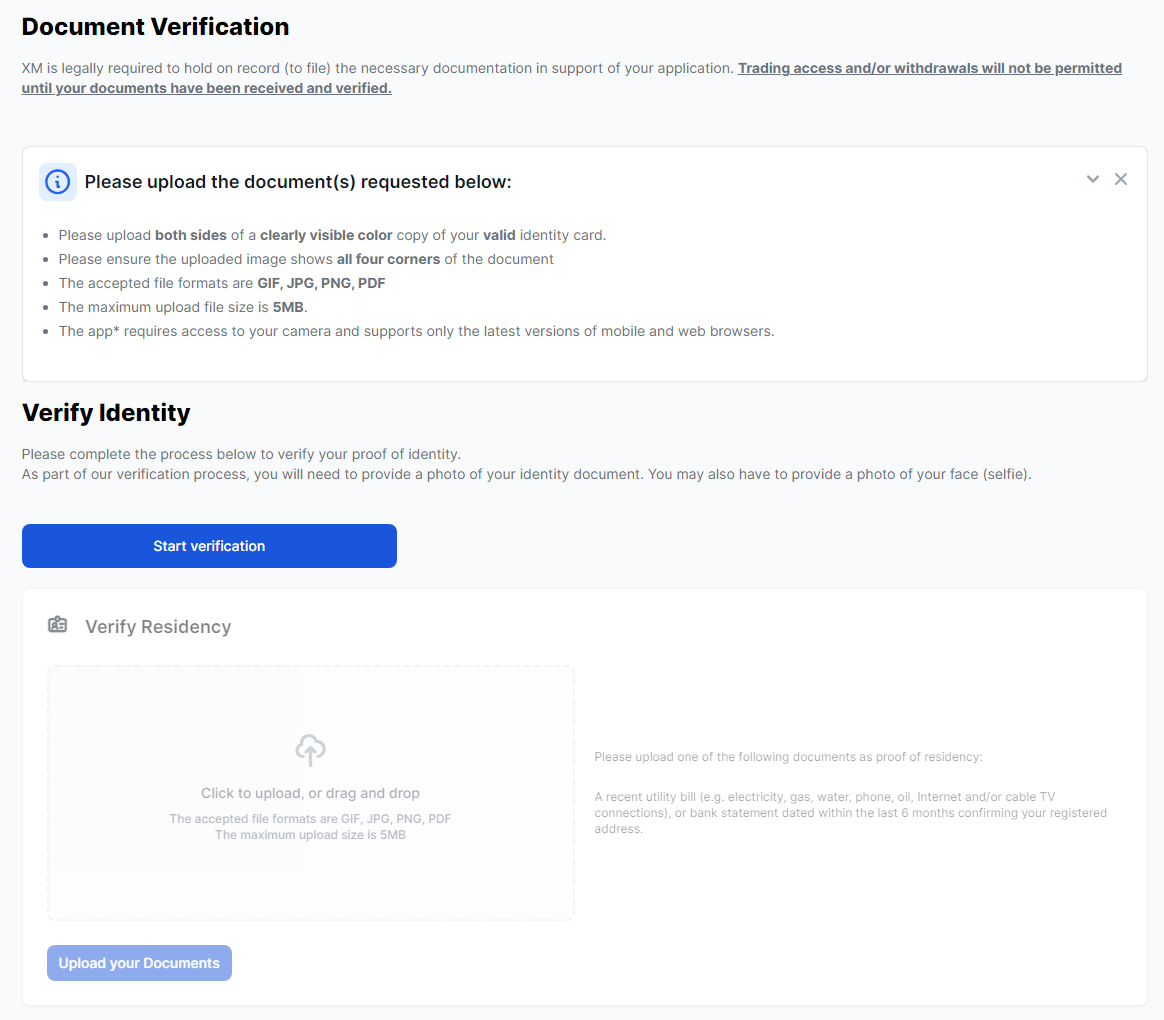
Task: Click the accepted file formats line in dropzone
Action: [310, 819]
